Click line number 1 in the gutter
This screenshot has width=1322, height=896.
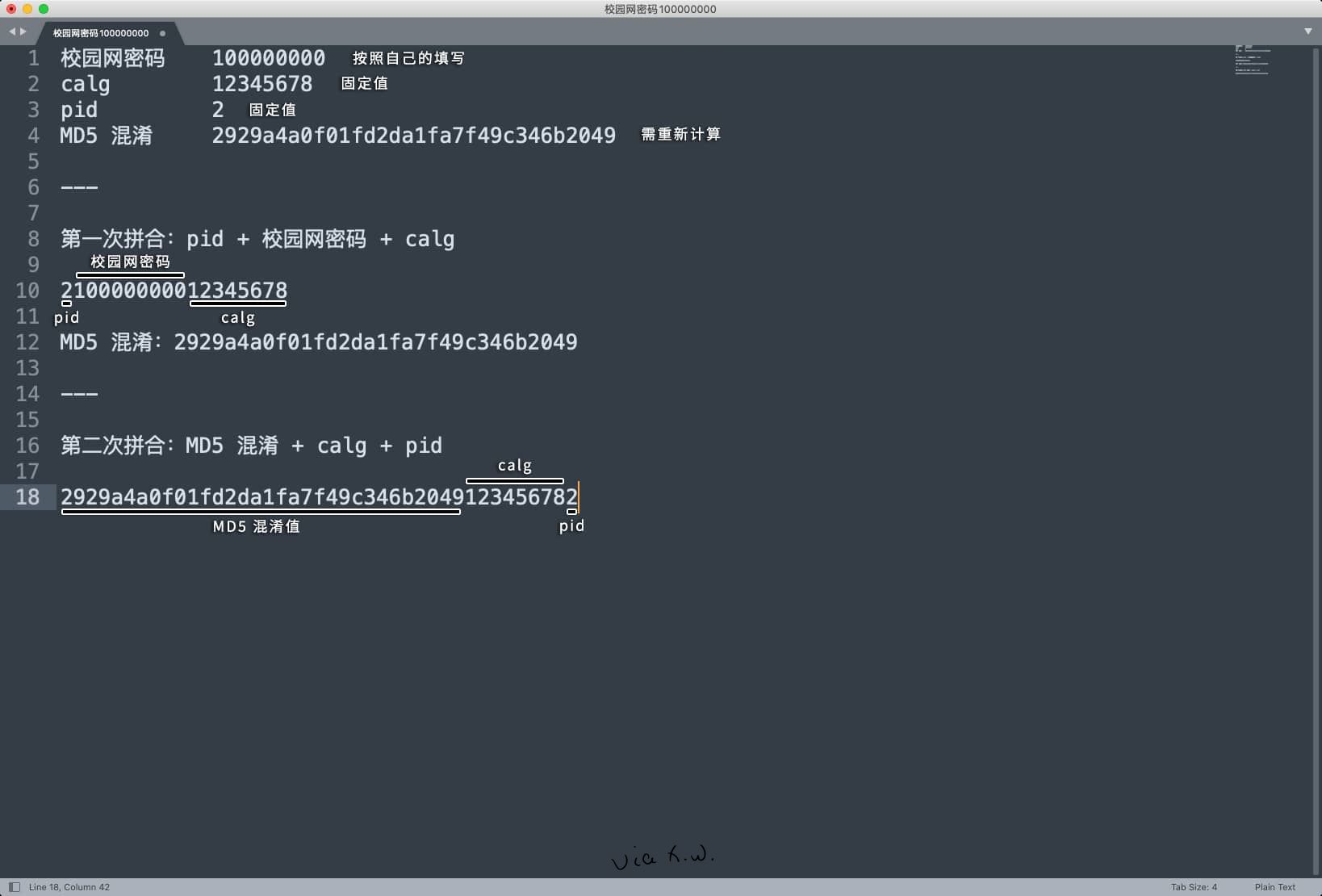33,58
